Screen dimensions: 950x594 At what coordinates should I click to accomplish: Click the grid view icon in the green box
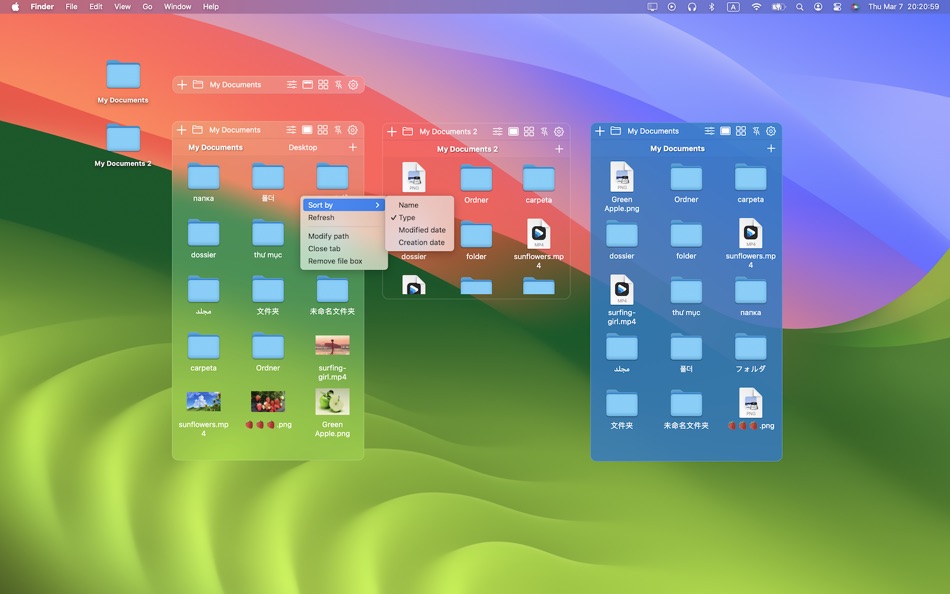(x=323, y=130)
